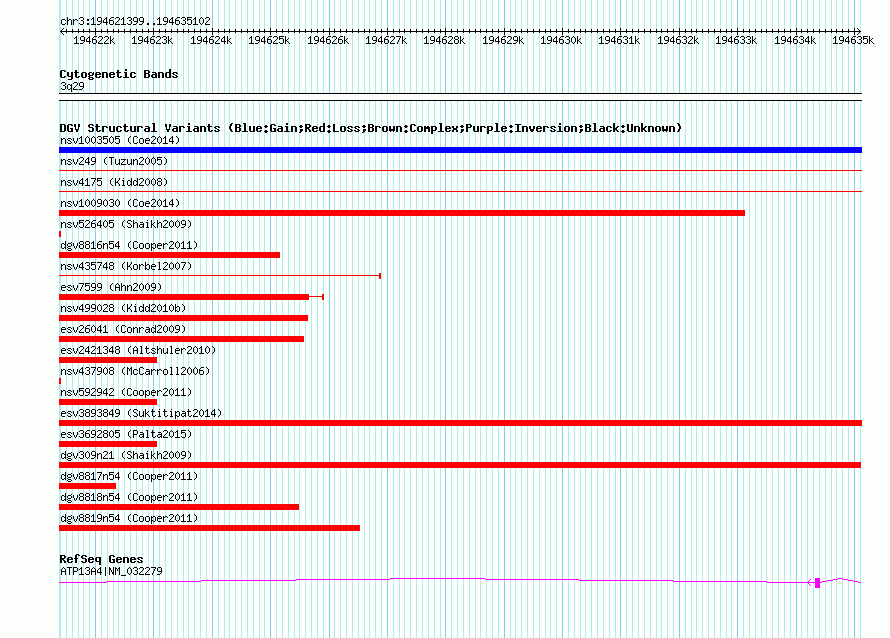890x638 pixels.
Task: Click the 194633k ruler tick label
Action: [736, 40]
